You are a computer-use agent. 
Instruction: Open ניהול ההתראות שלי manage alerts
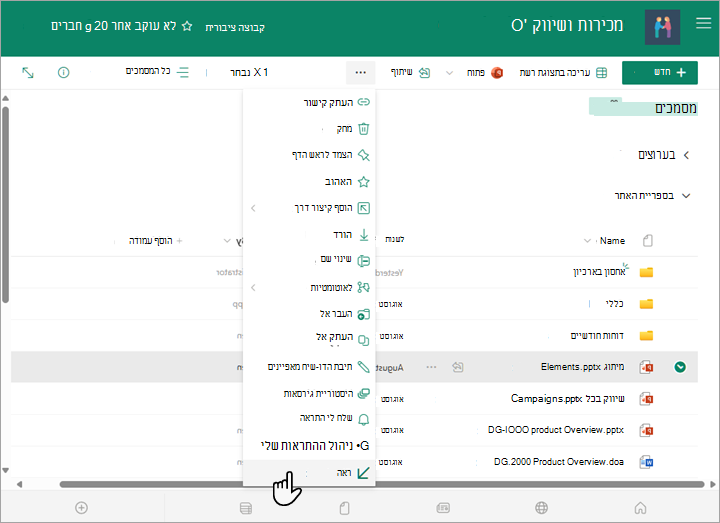coord(309,445)
